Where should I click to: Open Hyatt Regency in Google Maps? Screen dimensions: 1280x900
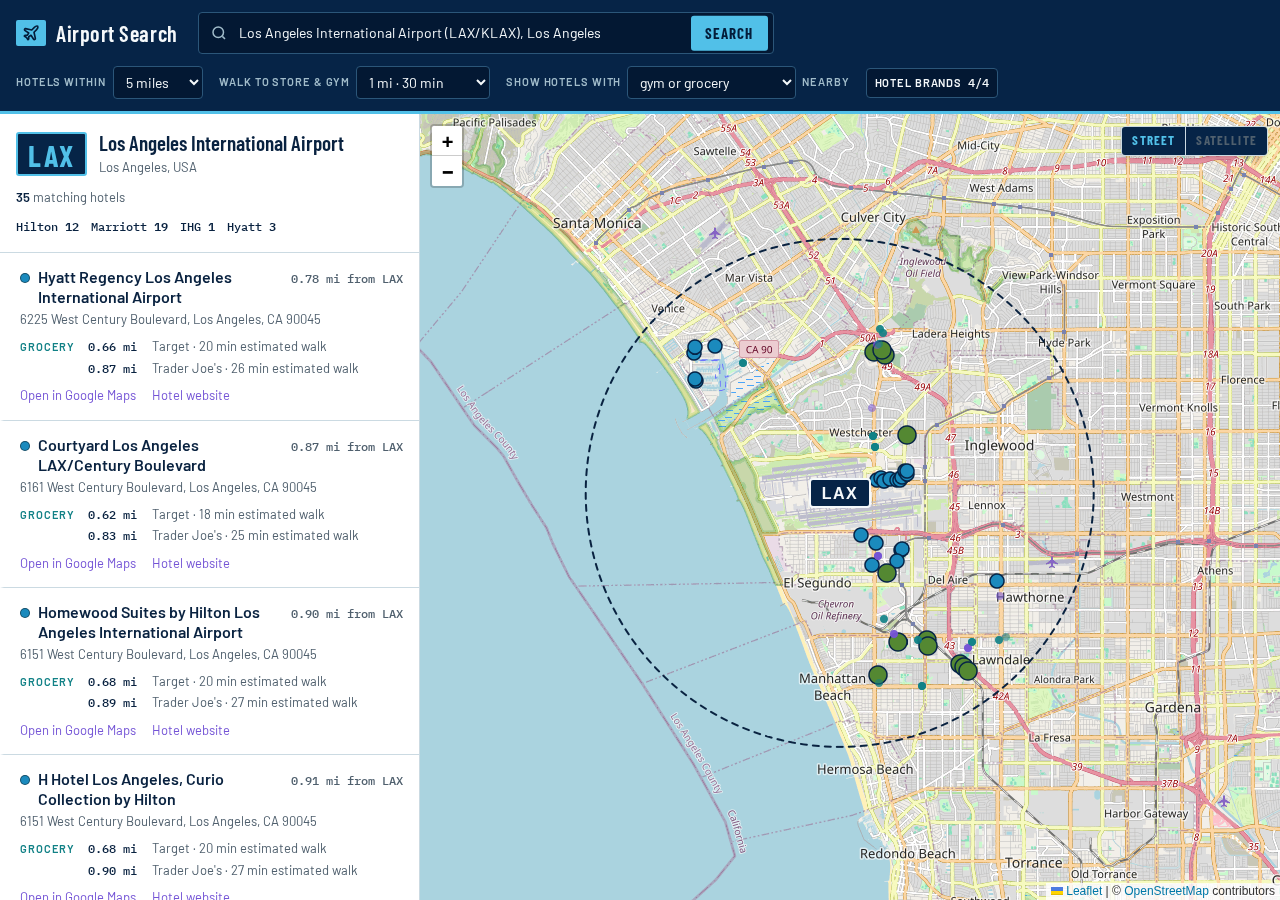click(x=78, y=395)
